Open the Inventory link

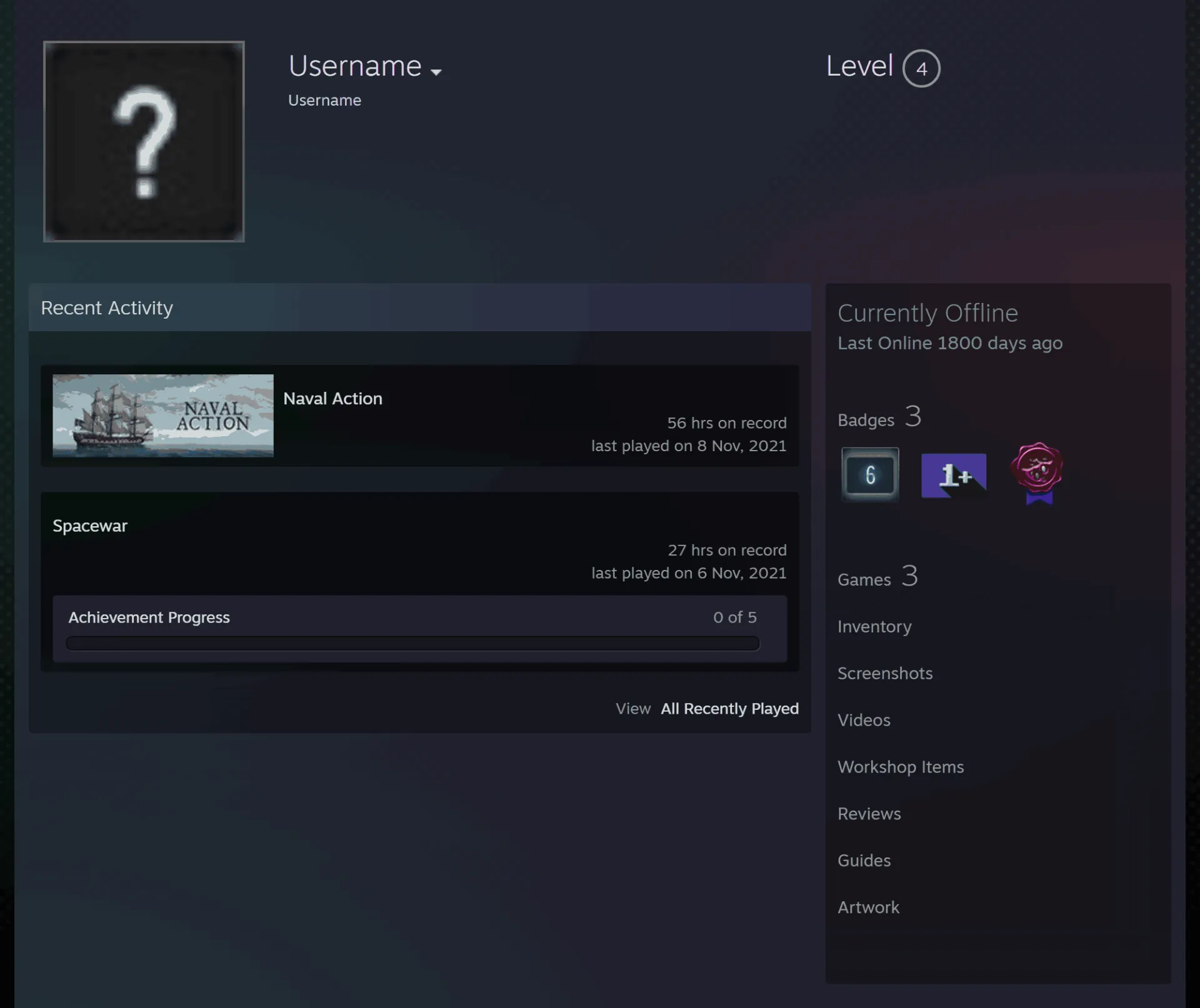click(874, 627)
